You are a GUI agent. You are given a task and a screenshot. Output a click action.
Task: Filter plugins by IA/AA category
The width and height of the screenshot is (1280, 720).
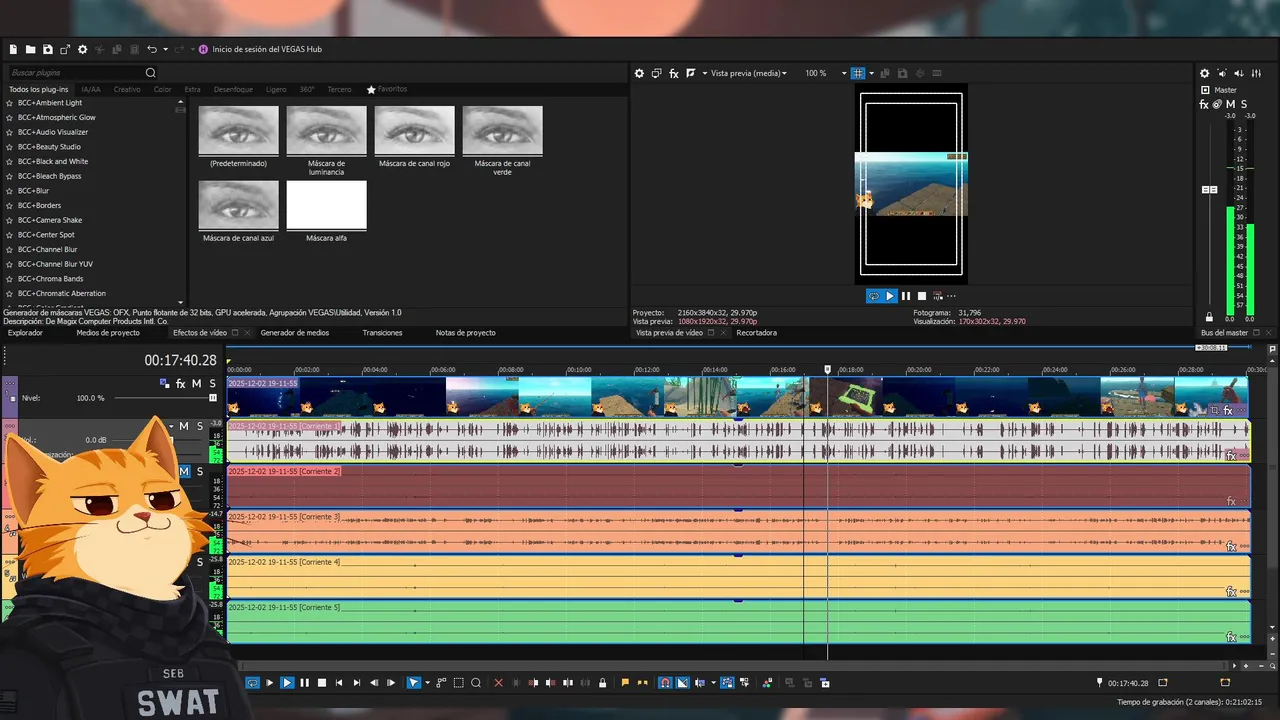(91, 89)
